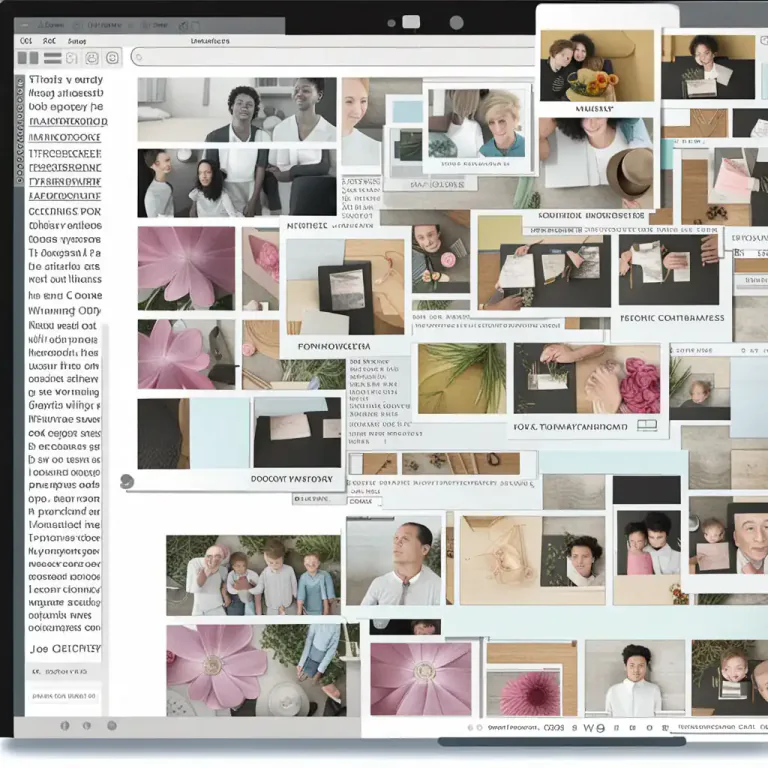Click the third gray circle in bottom-left bar

112,725
